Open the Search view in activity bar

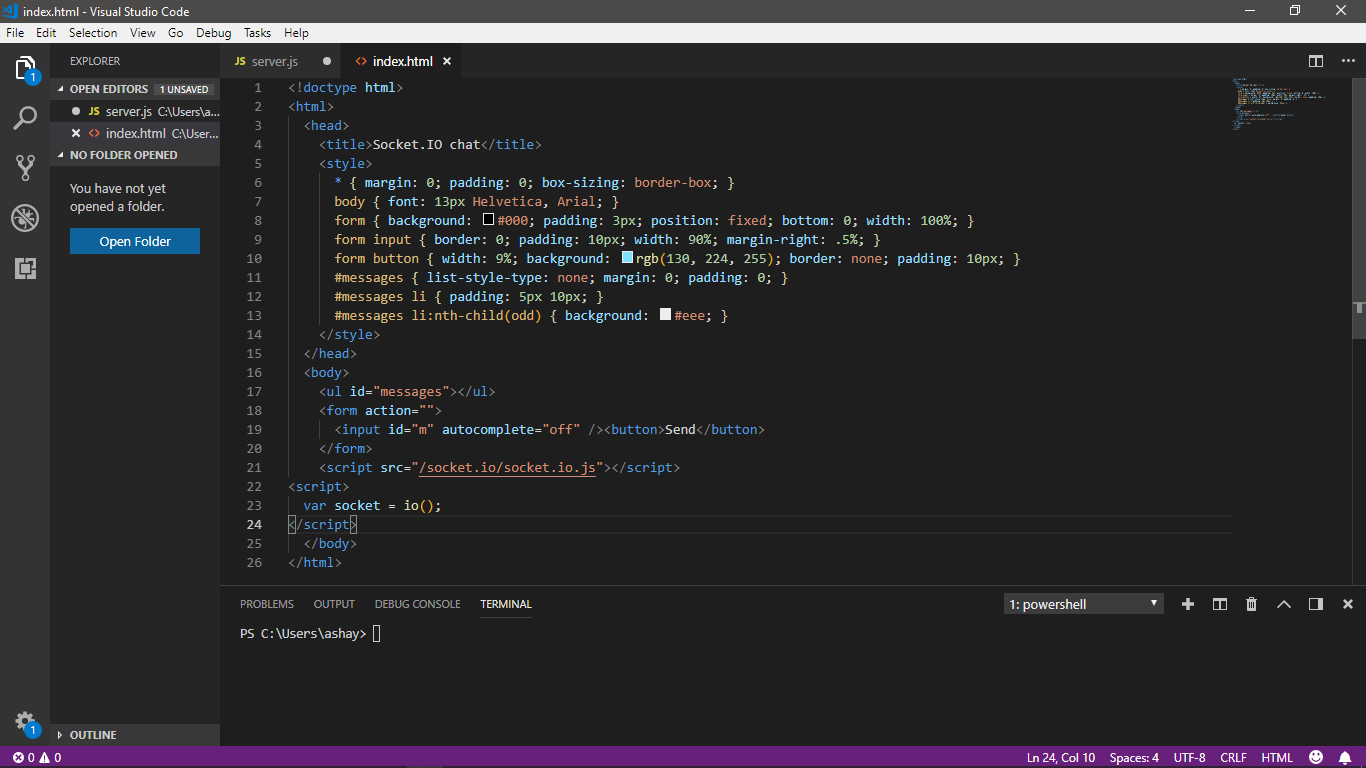(25, 119)
